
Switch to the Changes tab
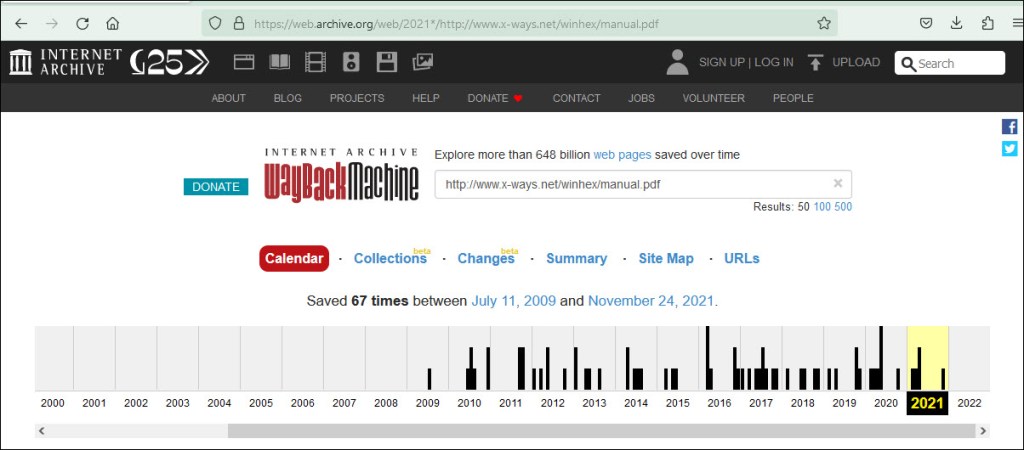(486, 259)
